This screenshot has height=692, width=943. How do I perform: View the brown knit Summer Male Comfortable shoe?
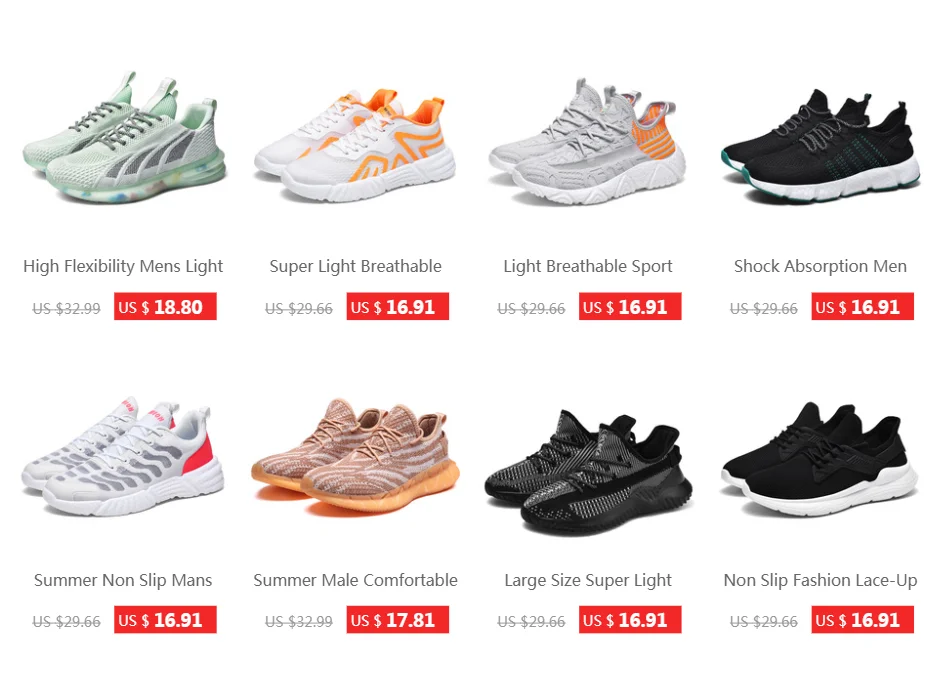pos(355,458)
